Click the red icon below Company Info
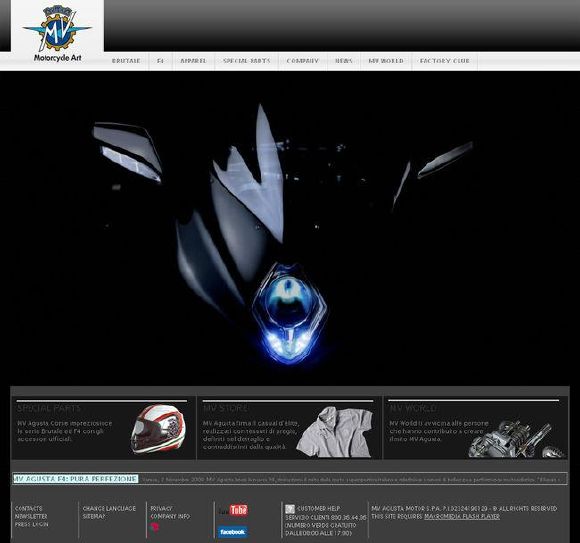 coord(155,527)
